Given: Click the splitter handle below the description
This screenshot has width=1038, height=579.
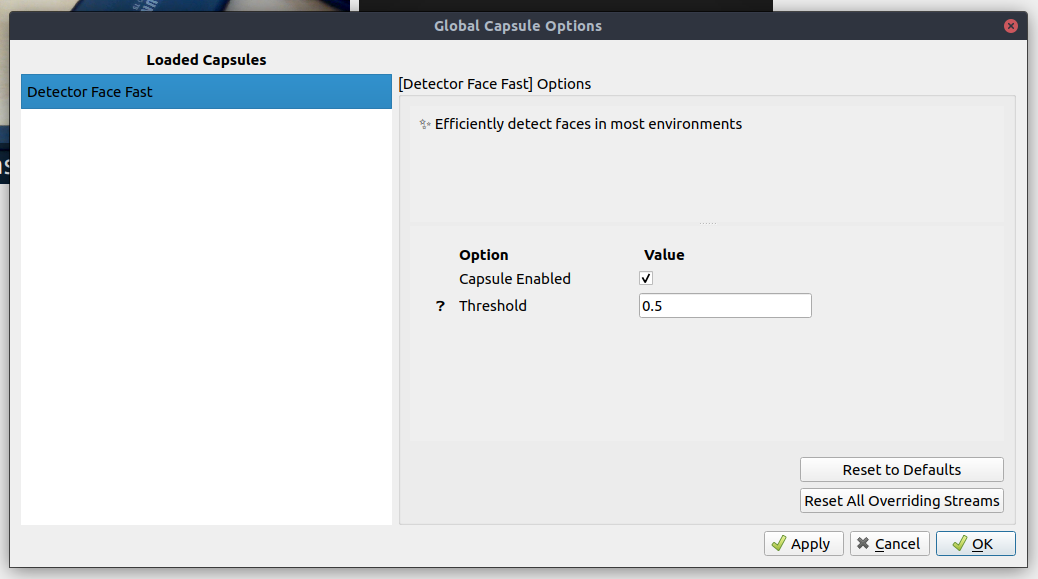Looking at the screenshot, I should (707, 224).
